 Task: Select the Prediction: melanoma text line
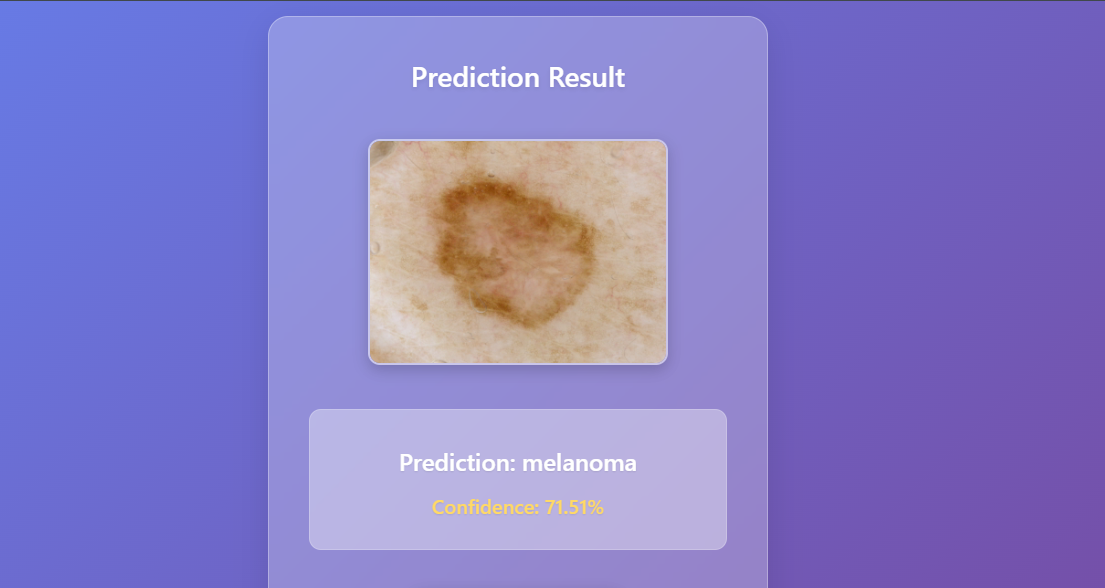click(x=518, y=463)
